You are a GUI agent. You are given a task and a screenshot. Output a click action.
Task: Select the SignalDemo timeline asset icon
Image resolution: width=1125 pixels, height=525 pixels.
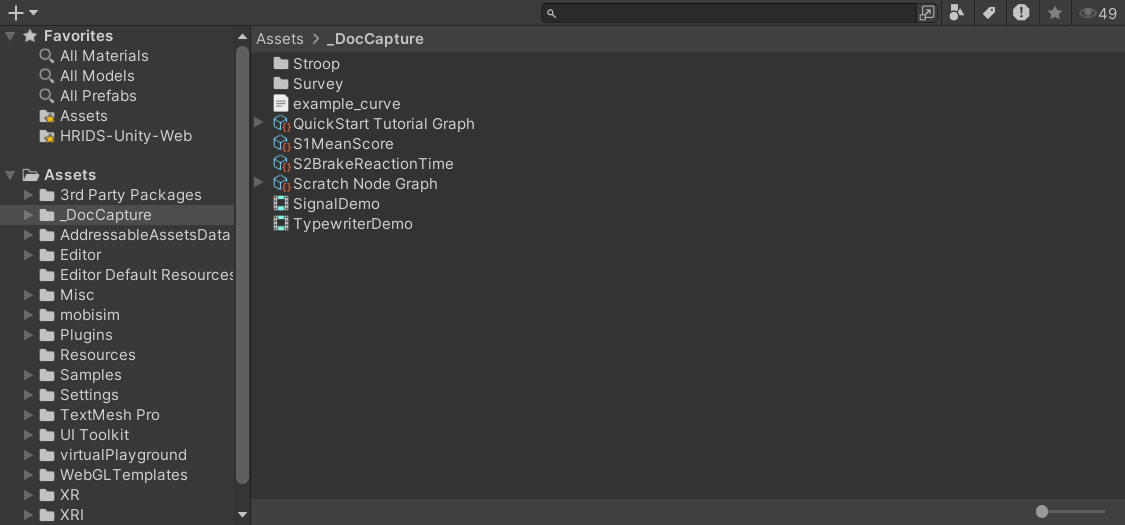pyautogui.click(x=281, y=204)
